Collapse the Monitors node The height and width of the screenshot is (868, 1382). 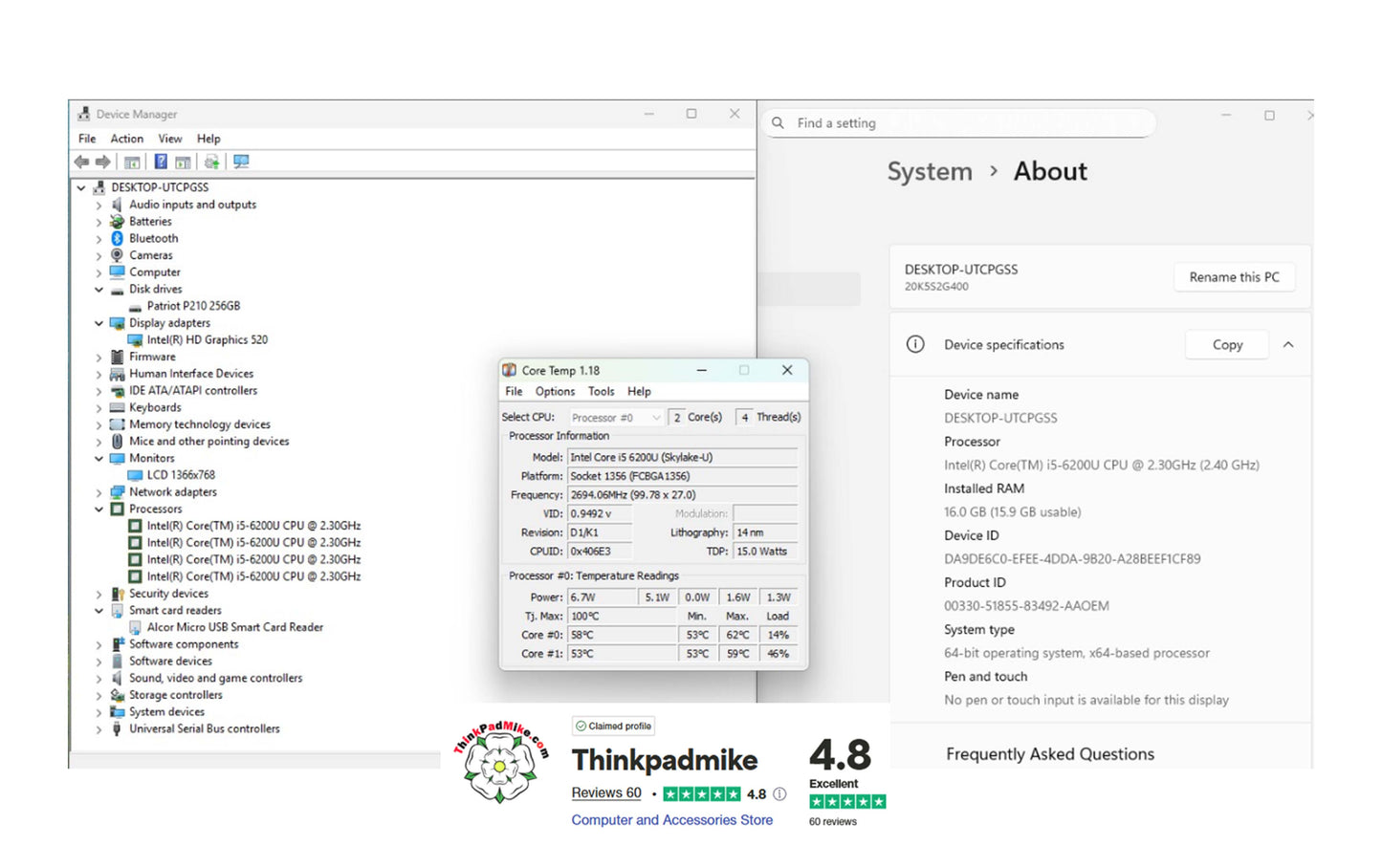click(x=99, y=458)
